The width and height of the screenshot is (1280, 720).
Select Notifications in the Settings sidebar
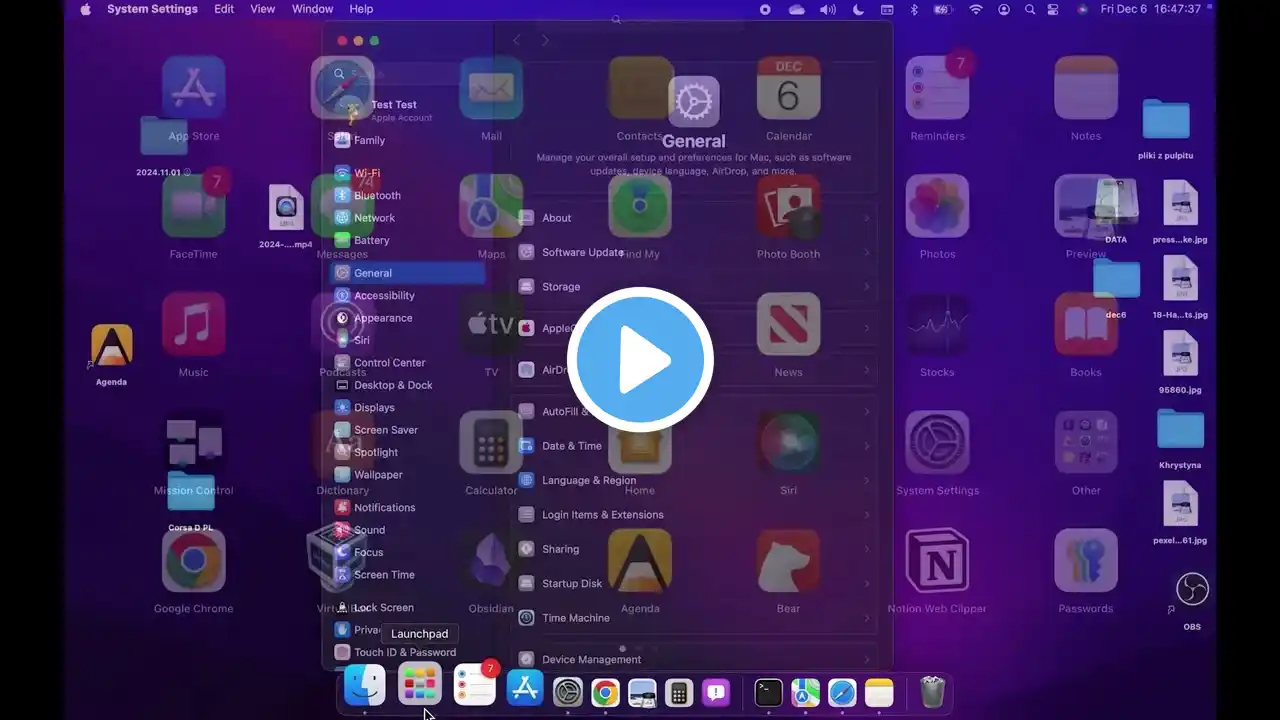(x=408, y=508)
